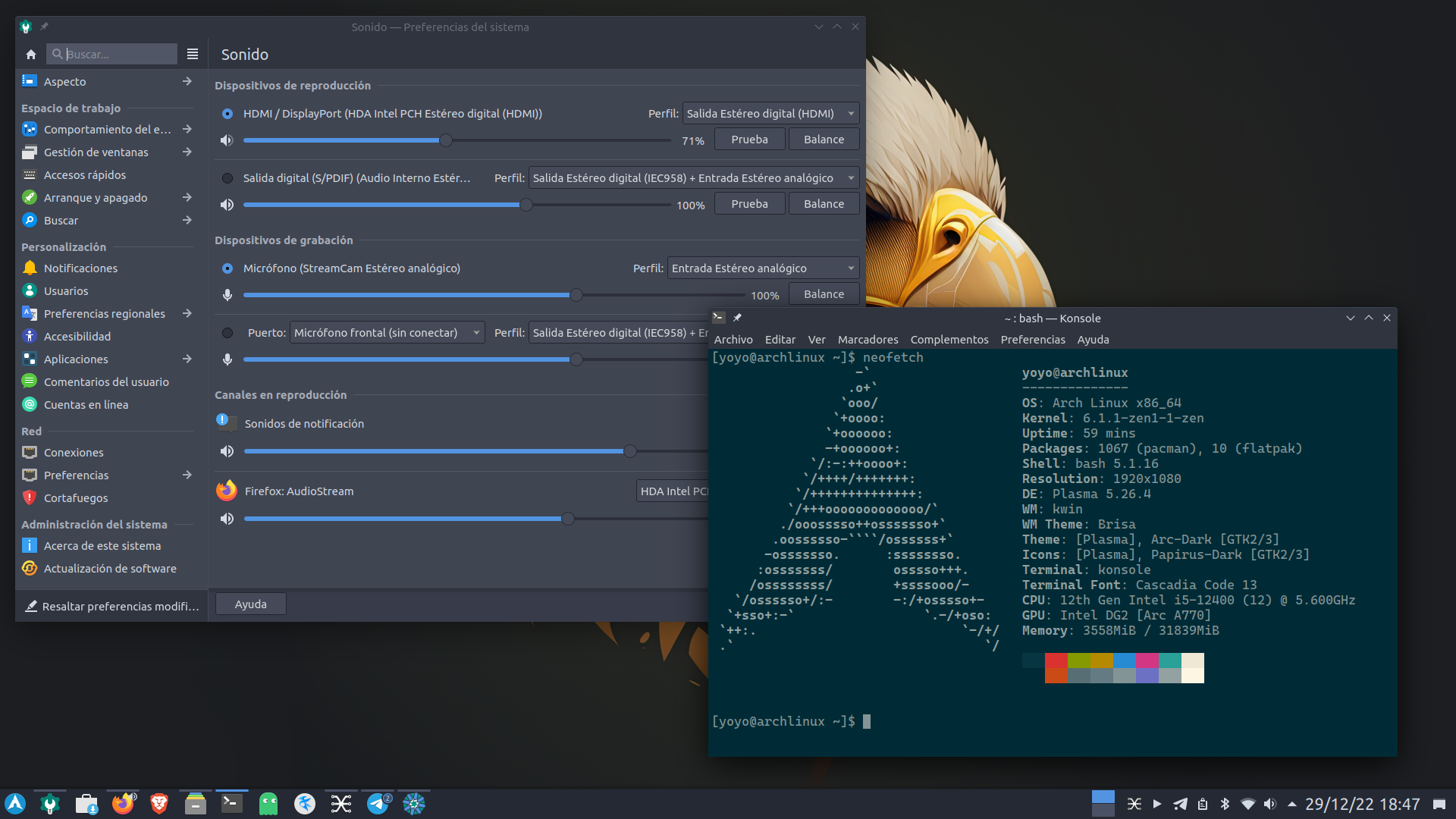Open Salida Estéreo digital (HDMI) profile dropdown
Screen dimensions: 1456x819
[770, 114]
